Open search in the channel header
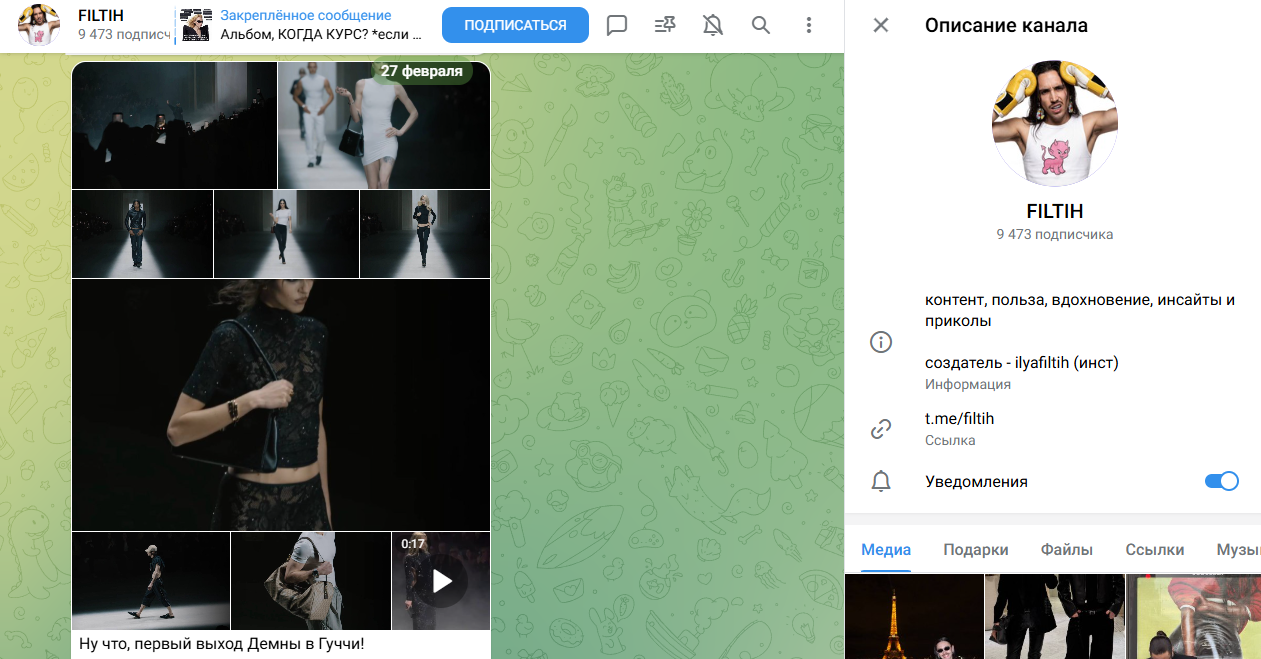This screenshot has width=1261, height=659. [x=761, y=25]
